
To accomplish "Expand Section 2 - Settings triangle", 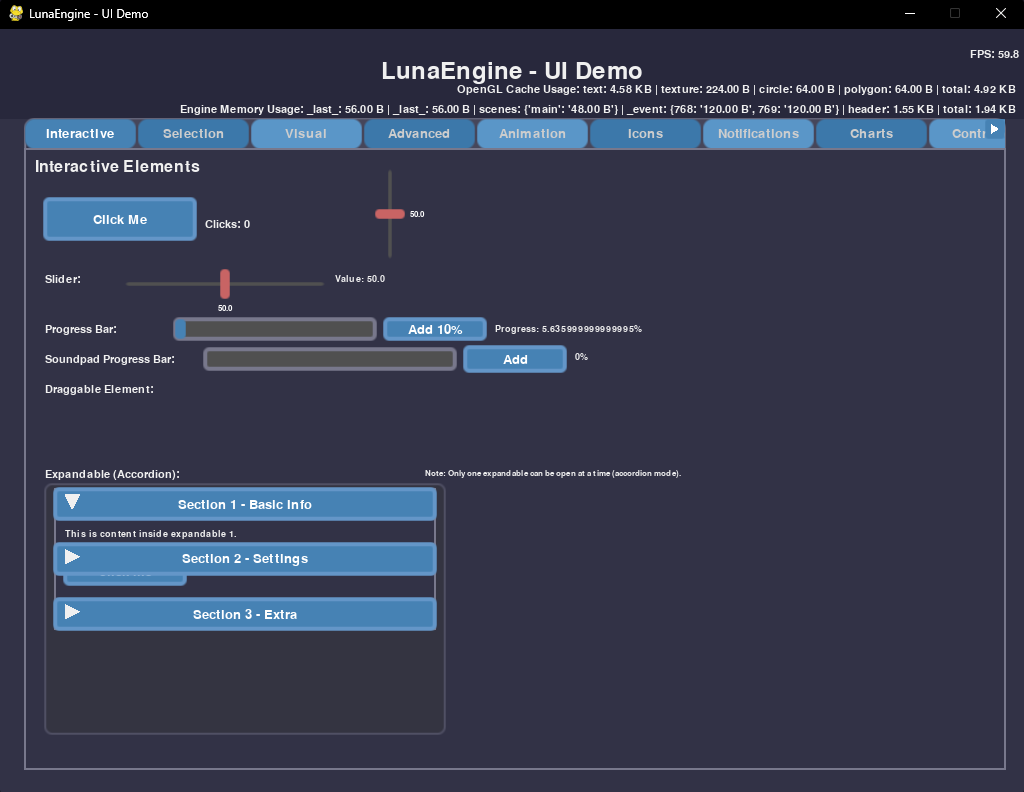I will [x=72, y=557].
